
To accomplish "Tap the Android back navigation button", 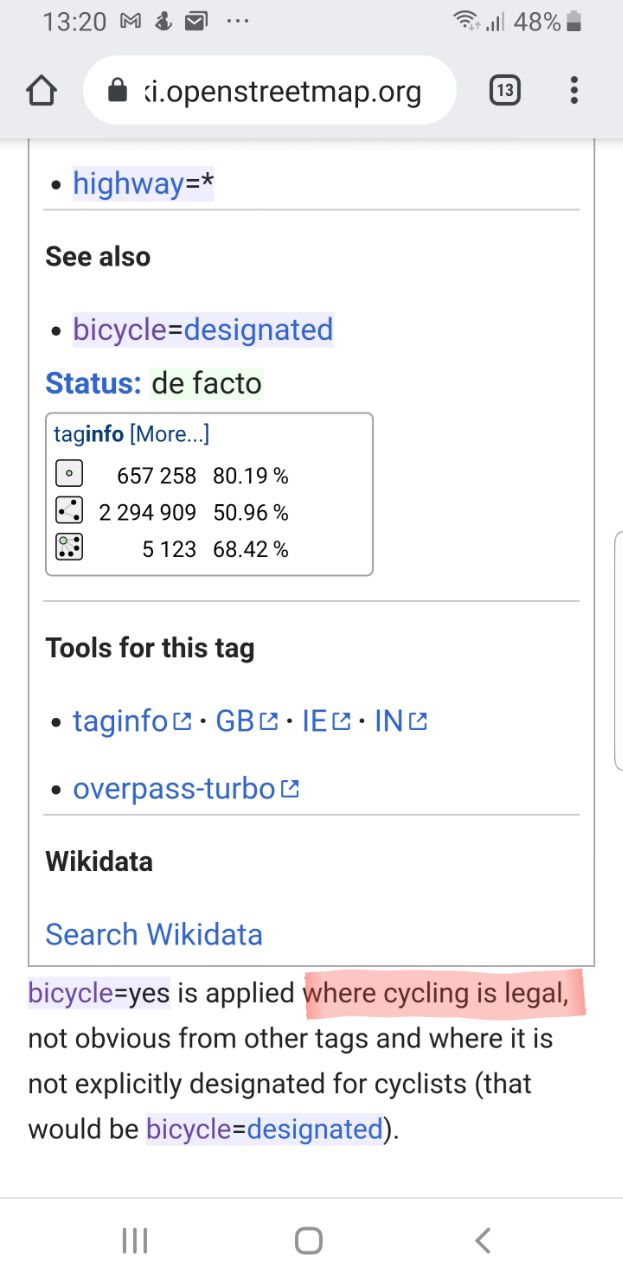I will [483, 1241].
